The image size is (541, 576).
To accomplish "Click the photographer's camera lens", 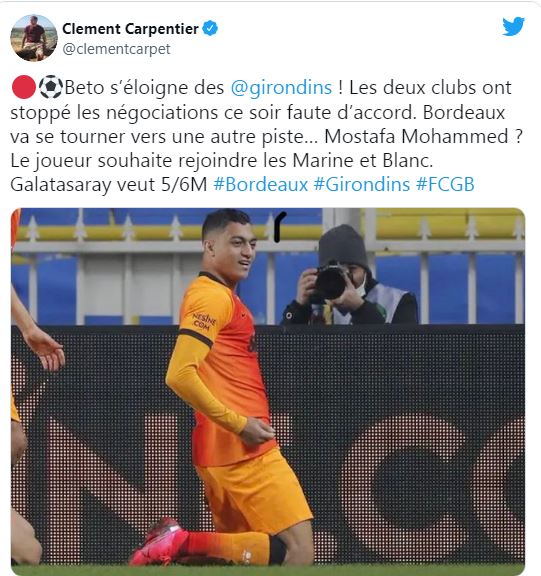I will (x=329, y=282).
